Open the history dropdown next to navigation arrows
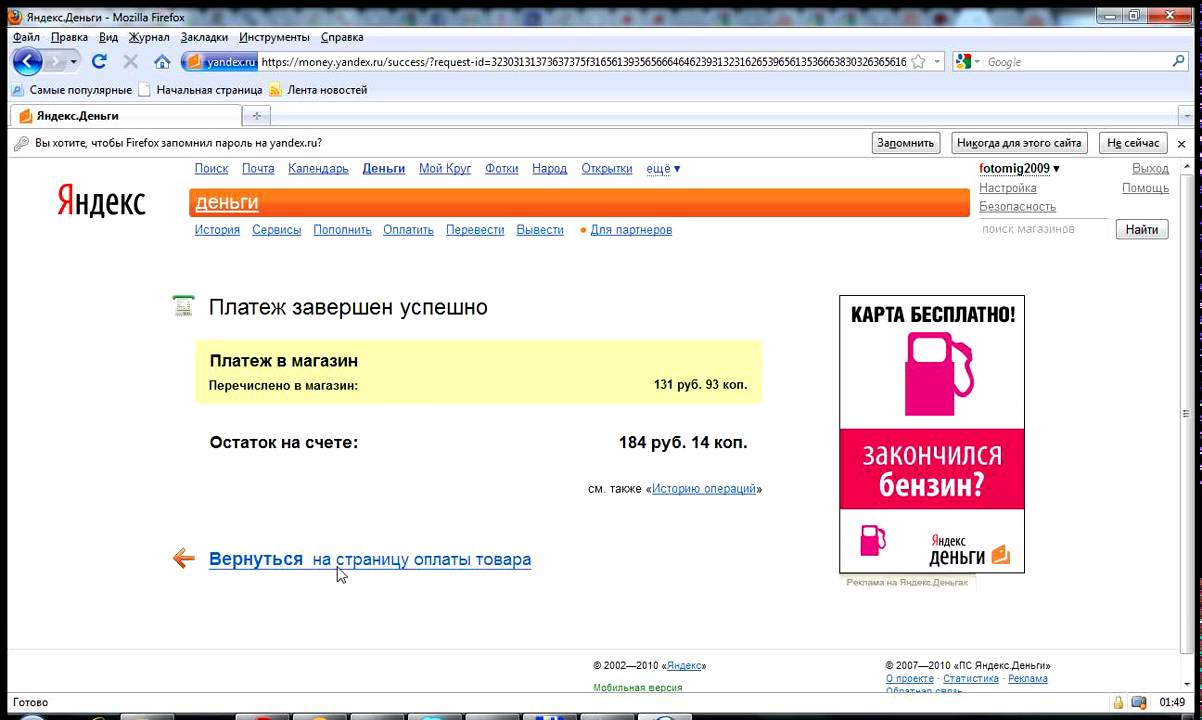This screenshot has width=1202, height=720. tap(74, 62)
